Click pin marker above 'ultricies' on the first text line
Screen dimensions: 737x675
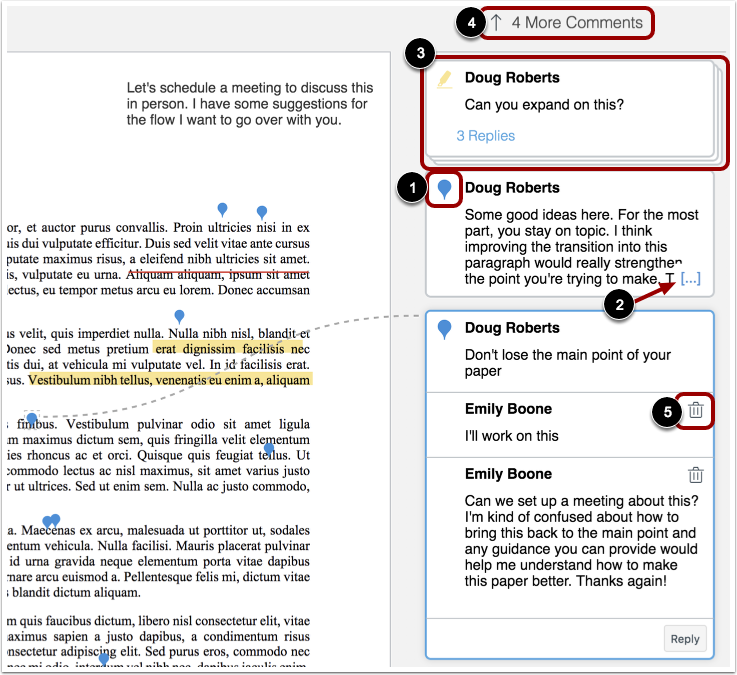coord(222,210)
